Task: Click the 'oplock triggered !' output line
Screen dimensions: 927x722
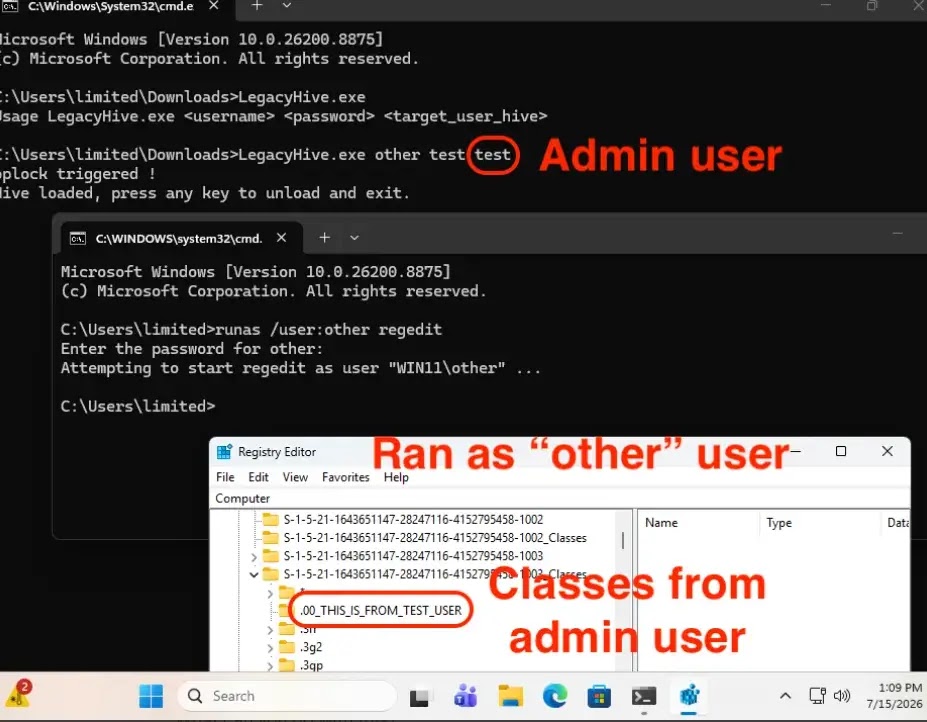Action: [x=77, y=174]
